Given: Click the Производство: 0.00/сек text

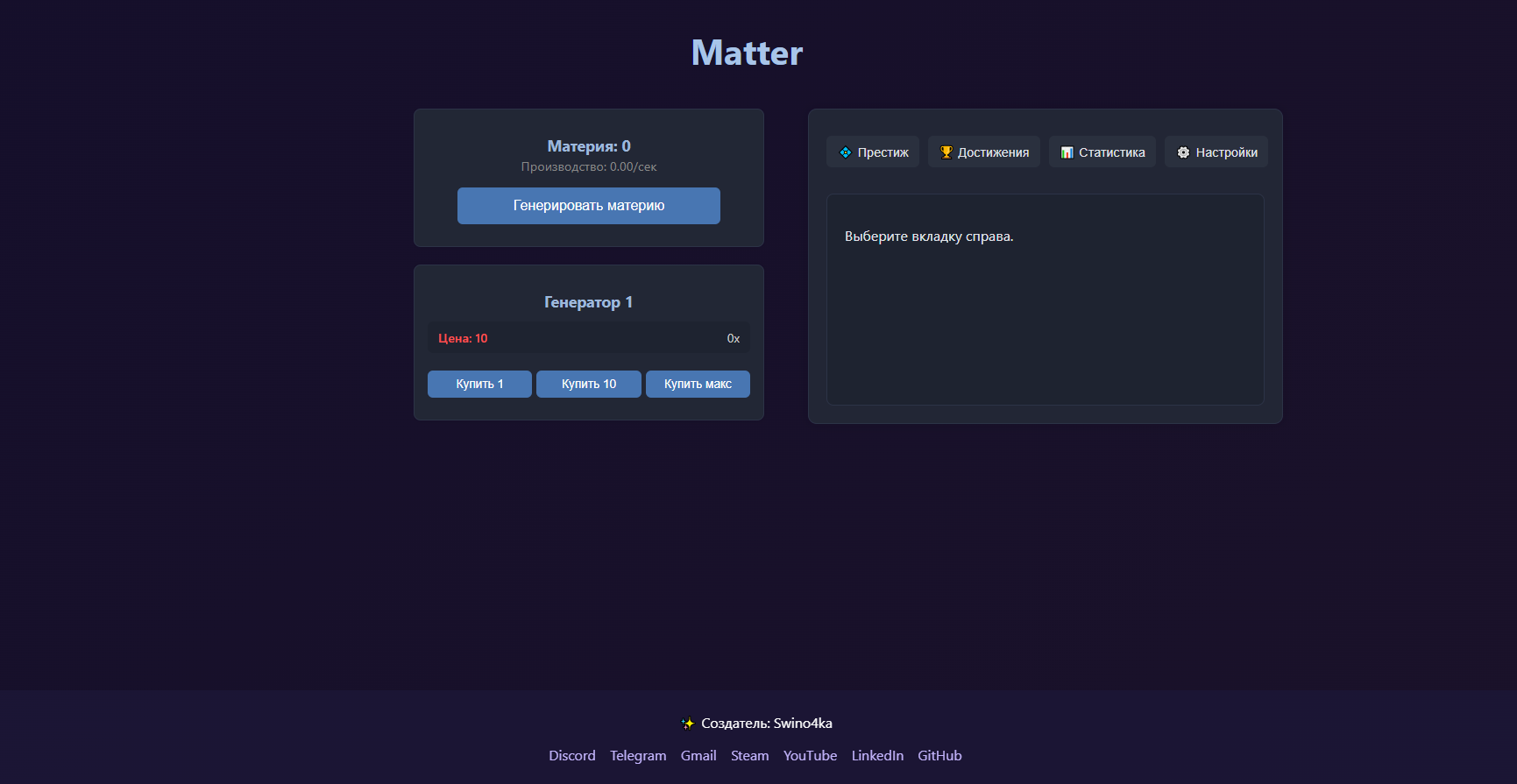Looking at the screenshot, I should [x=589, y=166].
